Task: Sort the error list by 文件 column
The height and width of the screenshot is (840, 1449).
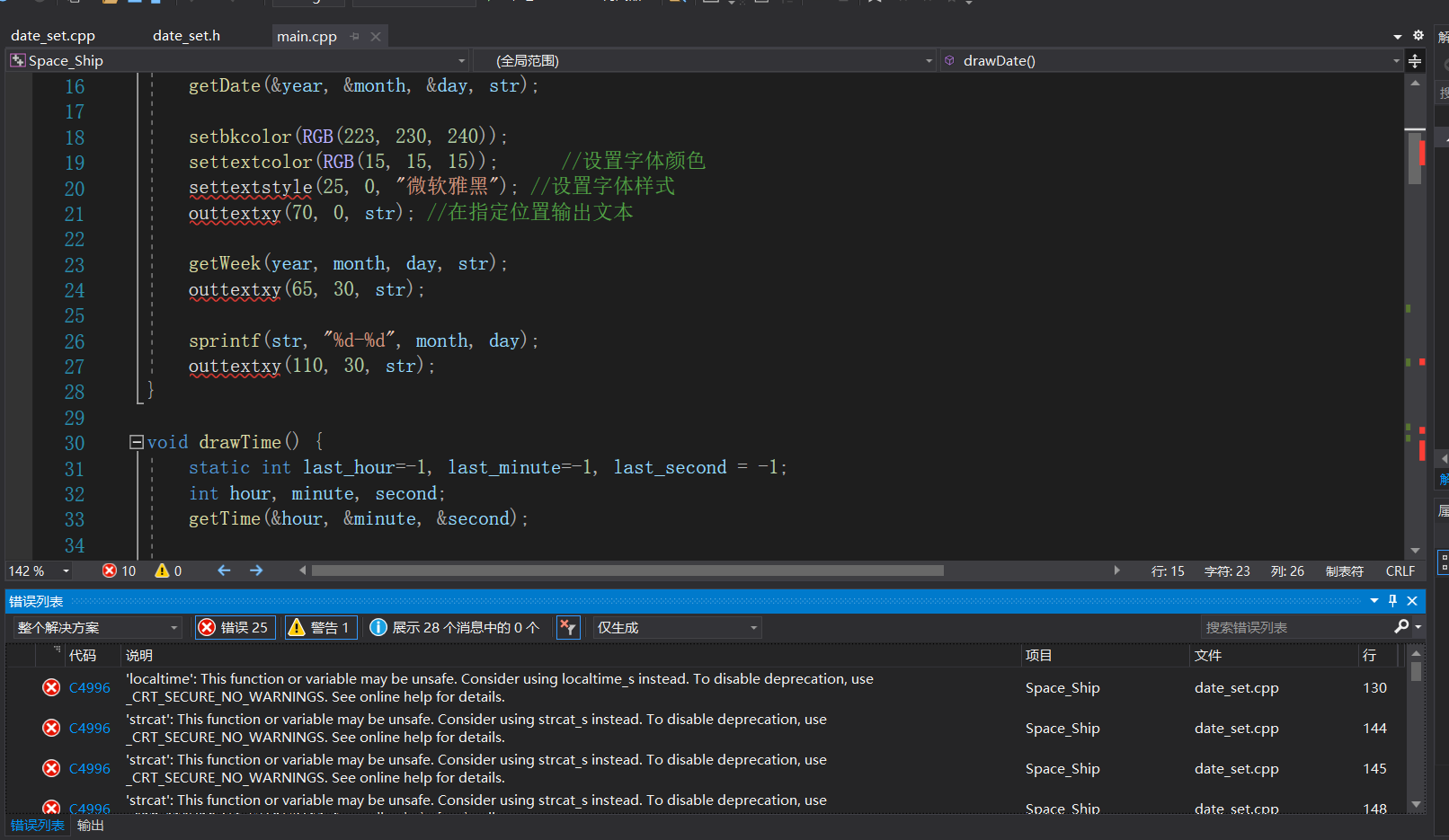Action: [1208, 656]
